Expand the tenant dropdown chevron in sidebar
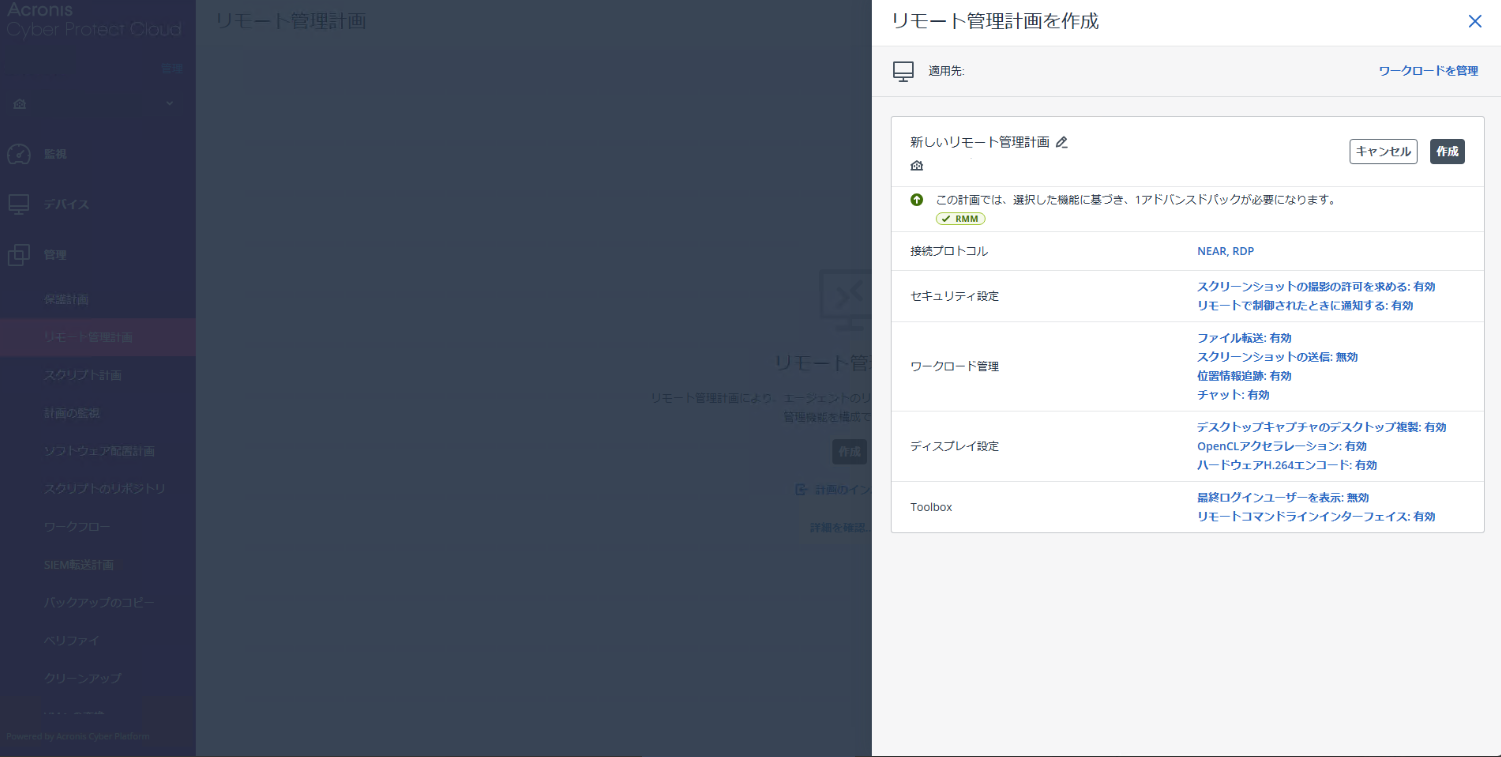The width and height of the screenshot is (1501, 757). pyautogui.click(x=169, y=103)
